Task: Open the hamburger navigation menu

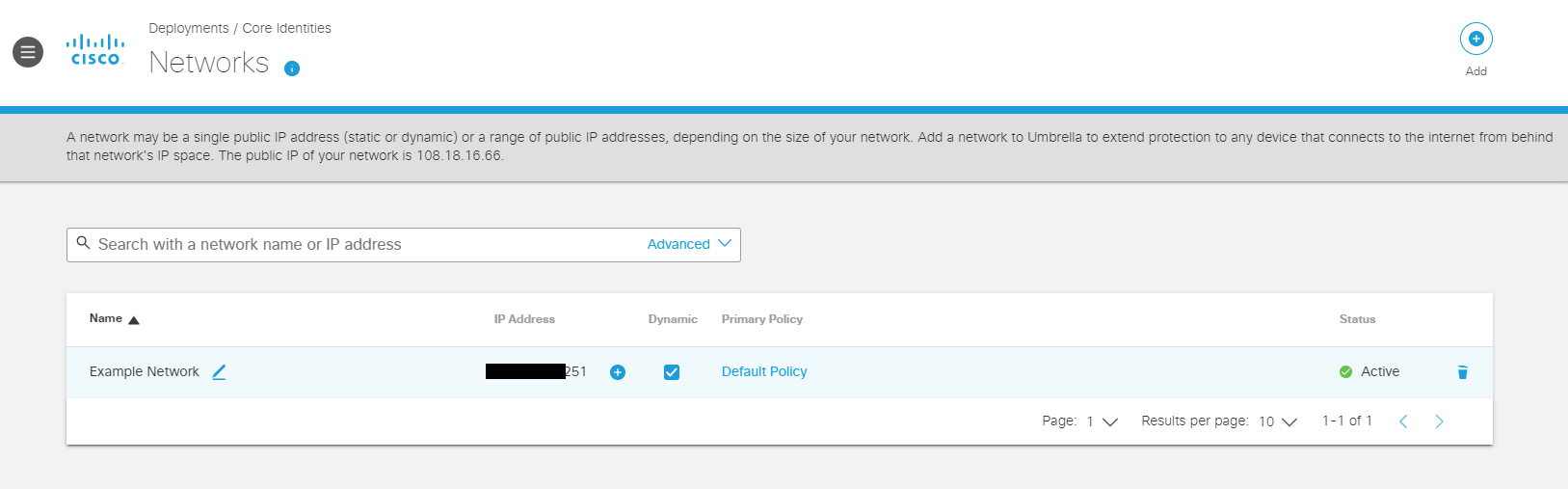Action: click(28, 52)
